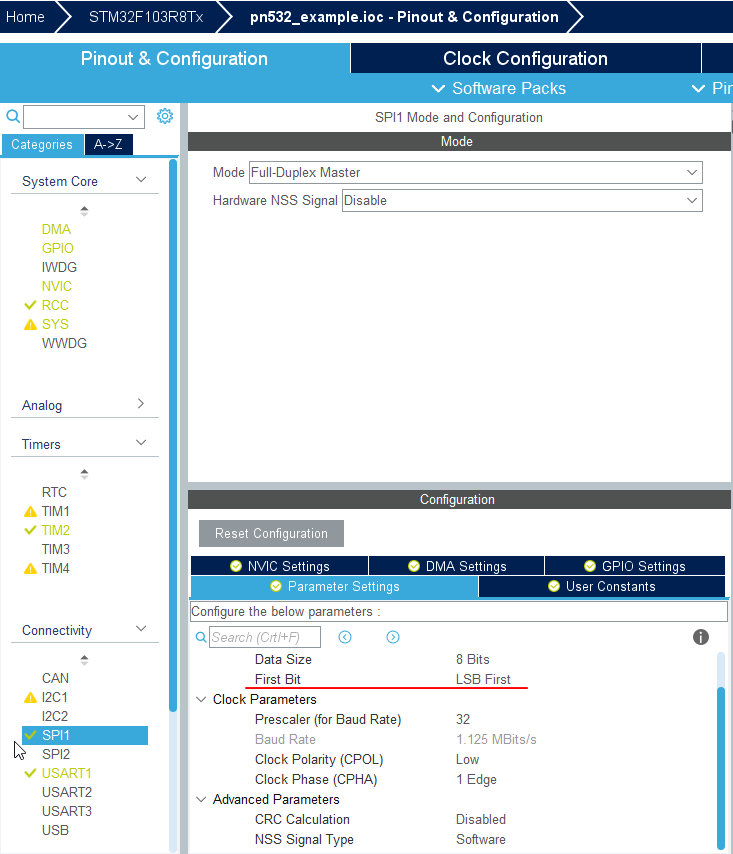Collapse the Timers category
Viewport: 733px width, 854px height.
pos(141,443)
